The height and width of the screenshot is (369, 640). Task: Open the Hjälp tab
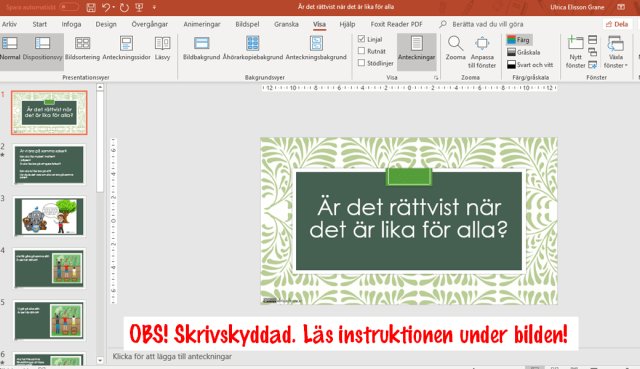point(347,24)
